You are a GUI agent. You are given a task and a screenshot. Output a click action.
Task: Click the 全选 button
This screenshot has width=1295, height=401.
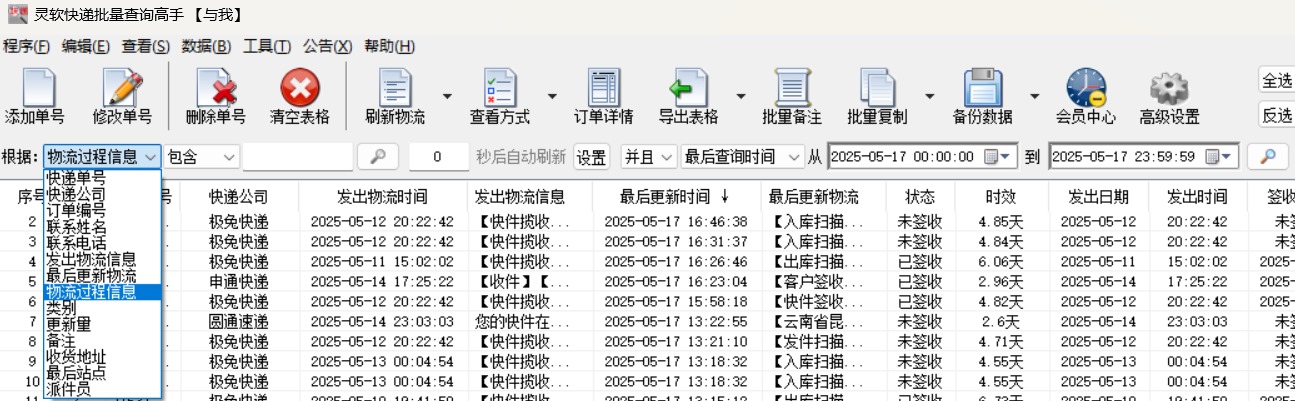1276,81
